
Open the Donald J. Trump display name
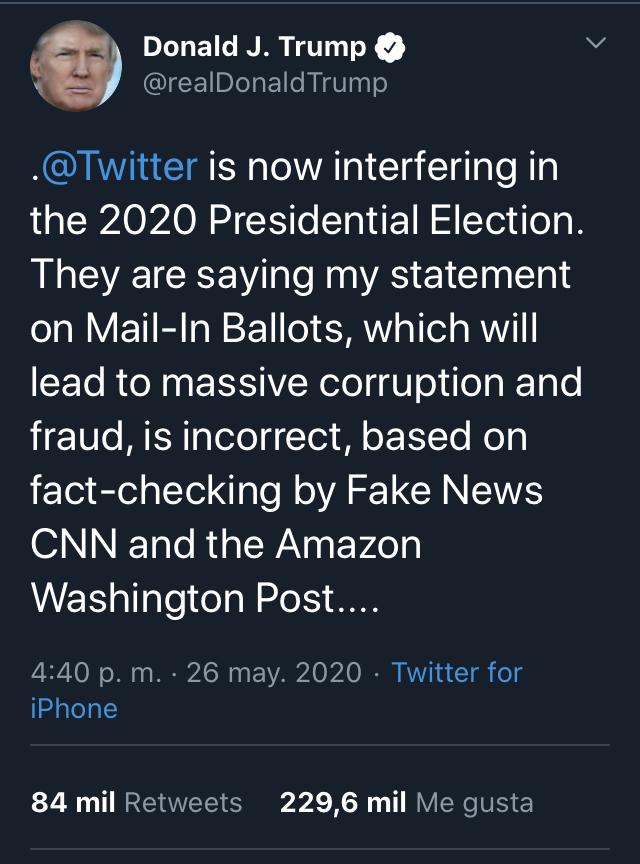point(254,47)
